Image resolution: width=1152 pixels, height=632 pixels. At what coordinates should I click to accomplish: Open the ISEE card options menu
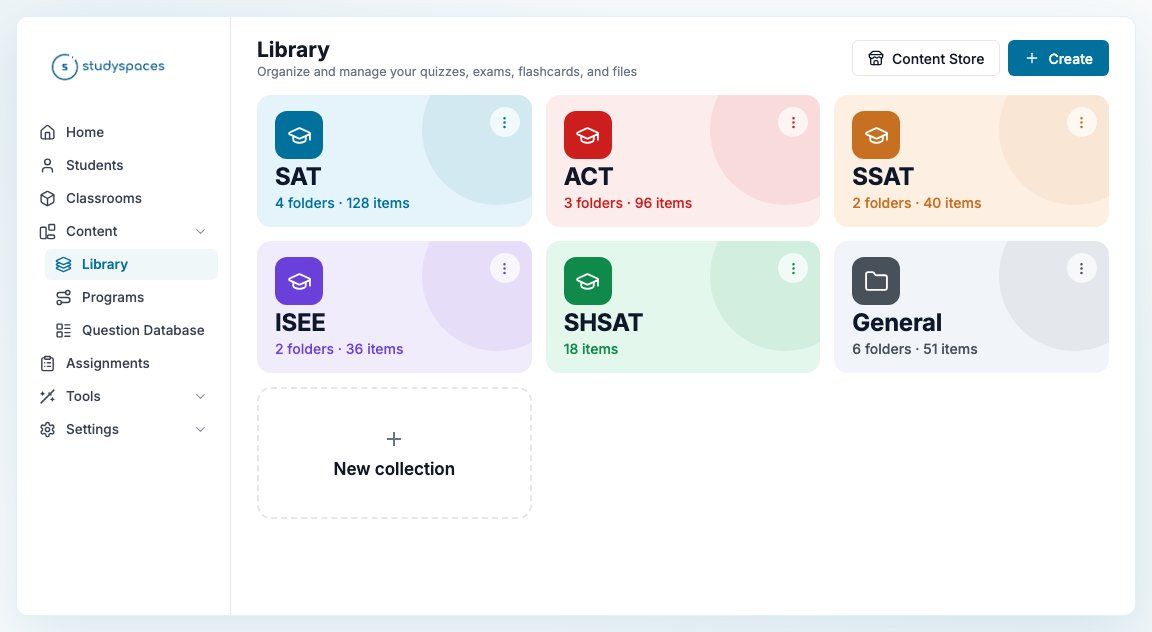pyautogui.click(x=505, y=269)
